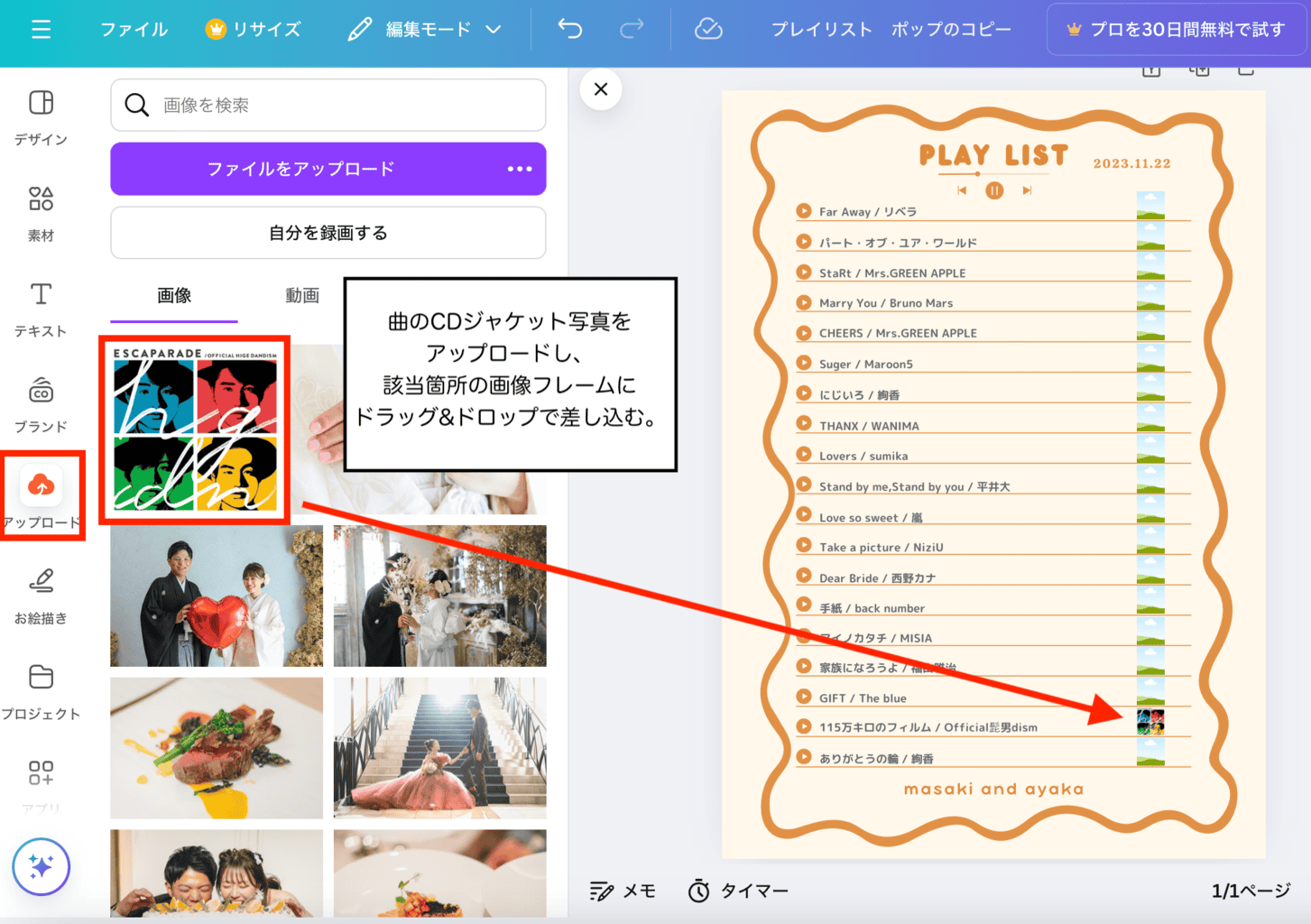
Task: Open the ブランド panel
Action: click(41, 404)
